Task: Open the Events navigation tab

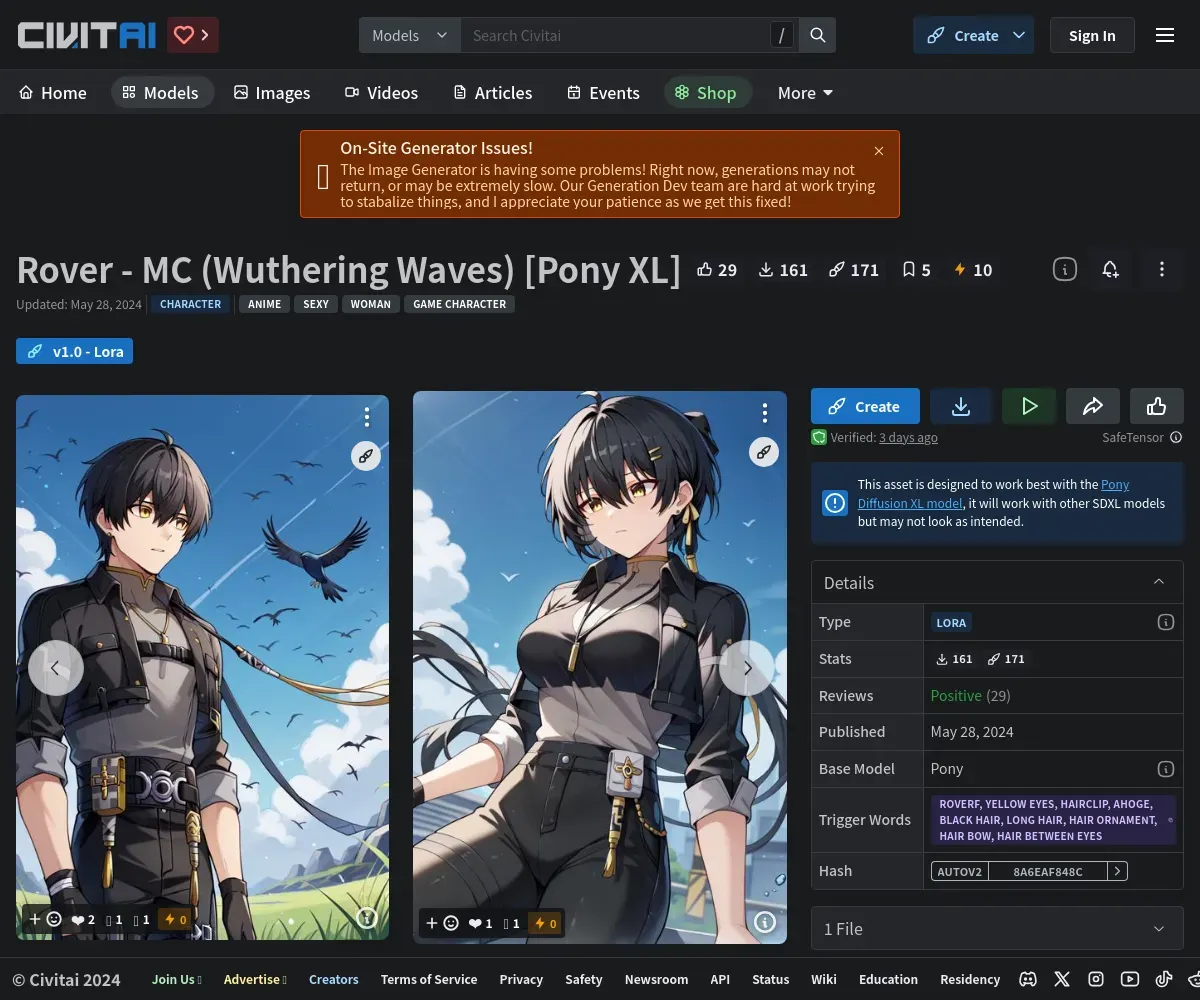Action: pos(604,93)
